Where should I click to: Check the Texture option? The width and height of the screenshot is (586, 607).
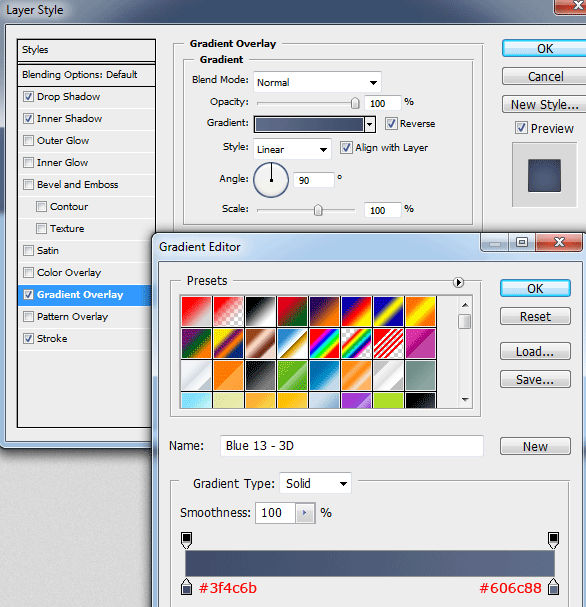(41, 229)
